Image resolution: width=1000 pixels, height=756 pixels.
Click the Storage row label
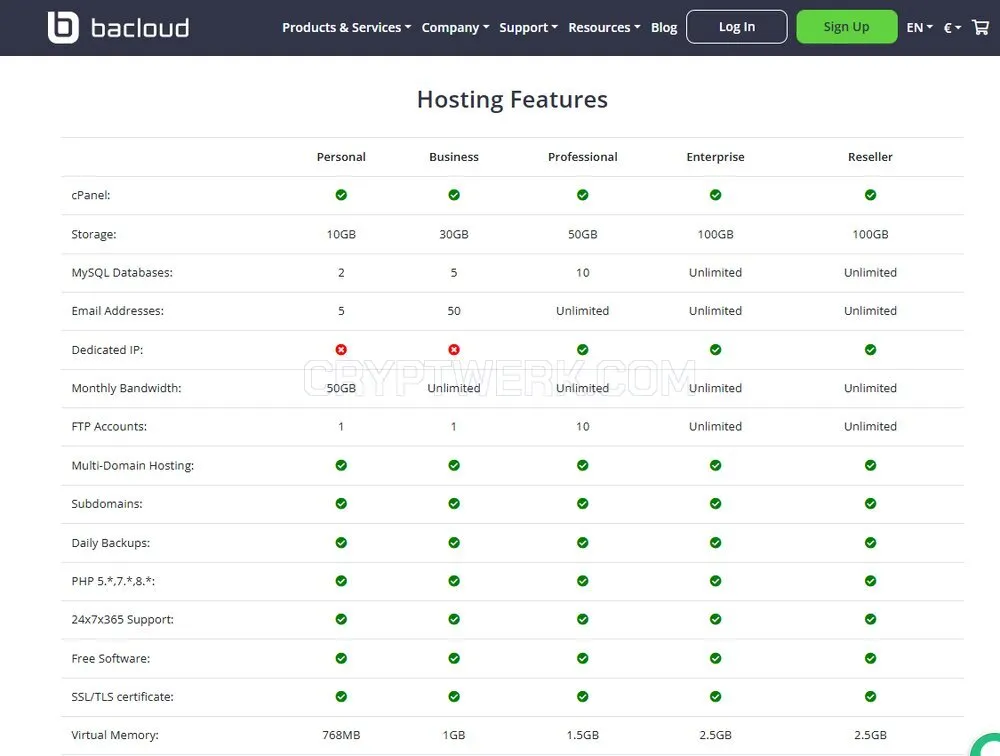[94, 234]
